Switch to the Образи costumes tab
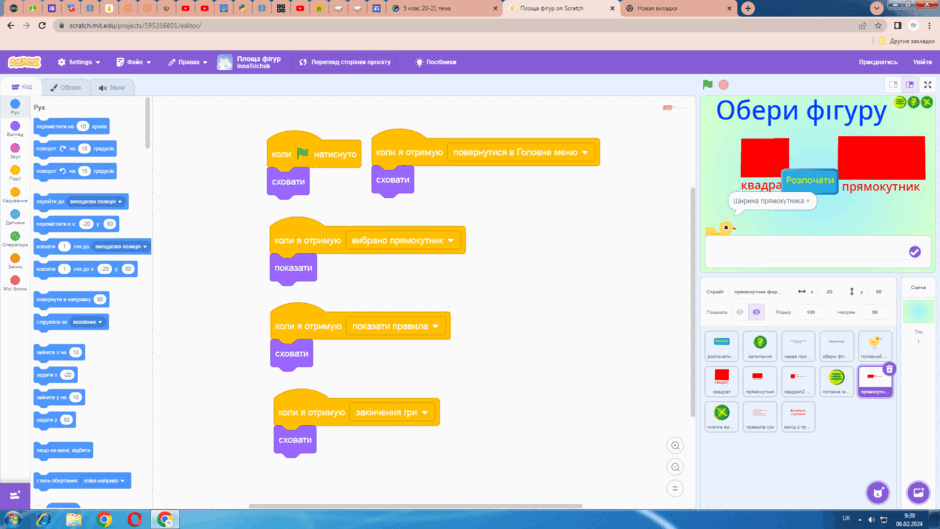Image resolution: width=940 pixels, height=529 pixels. coord(66,88)
